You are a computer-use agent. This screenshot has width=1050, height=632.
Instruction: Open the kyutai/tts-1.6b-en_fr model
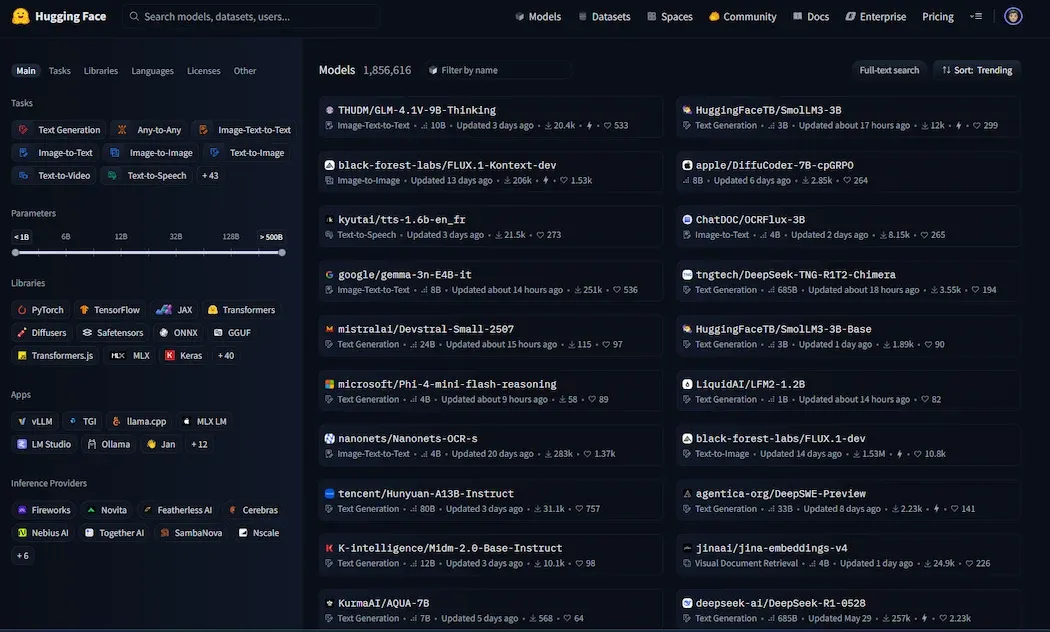[x=491, y=227]
